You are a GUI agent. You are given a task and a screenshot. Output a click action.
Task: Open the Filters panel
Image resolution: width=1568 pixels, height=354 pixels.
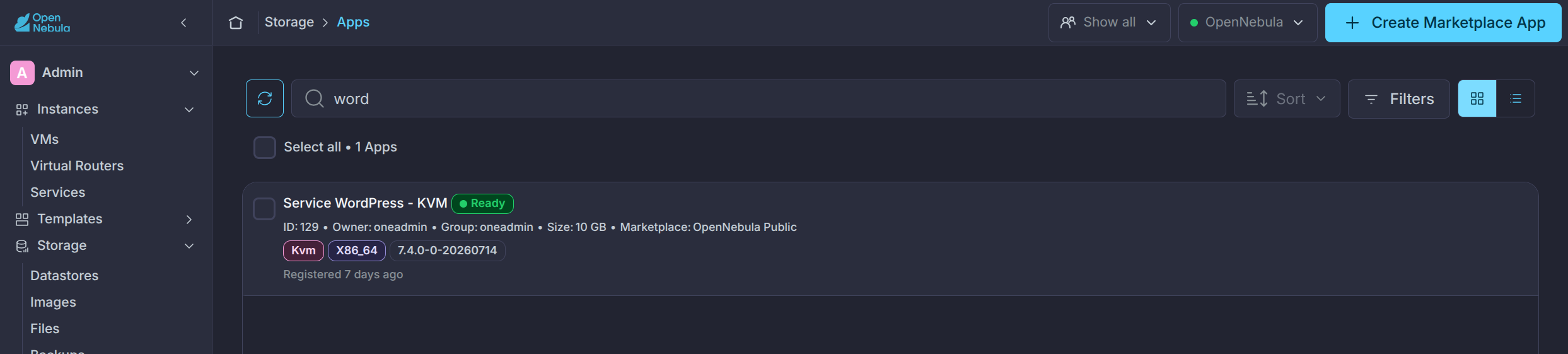click(x=1398, y=98)
